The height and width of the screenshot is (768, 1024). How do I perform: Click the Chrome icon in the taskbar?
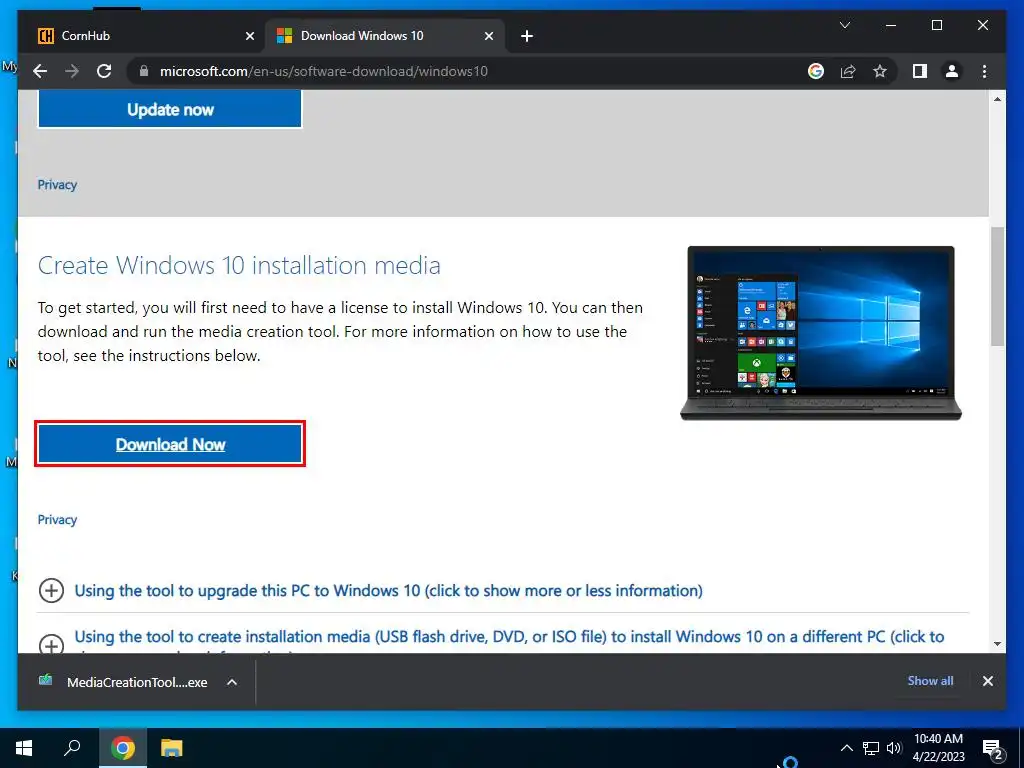pos(122,748)
